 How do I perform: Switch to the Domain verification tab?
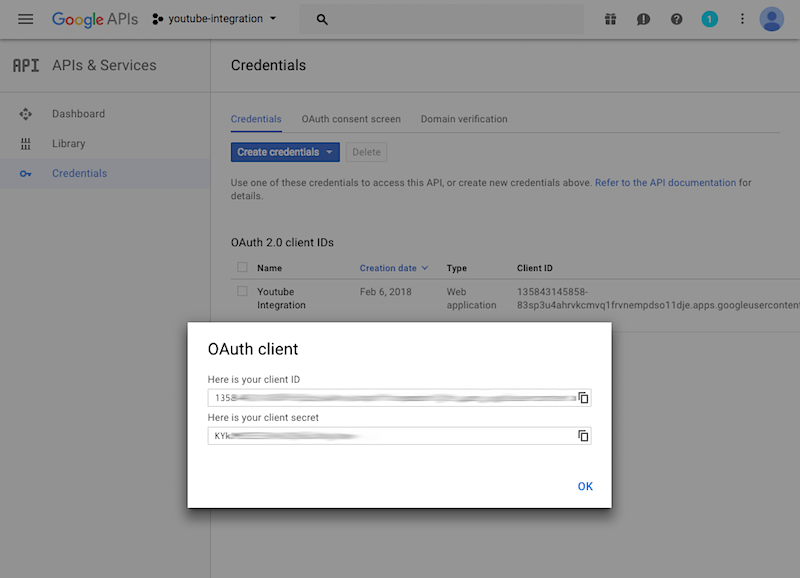[464, 119]
